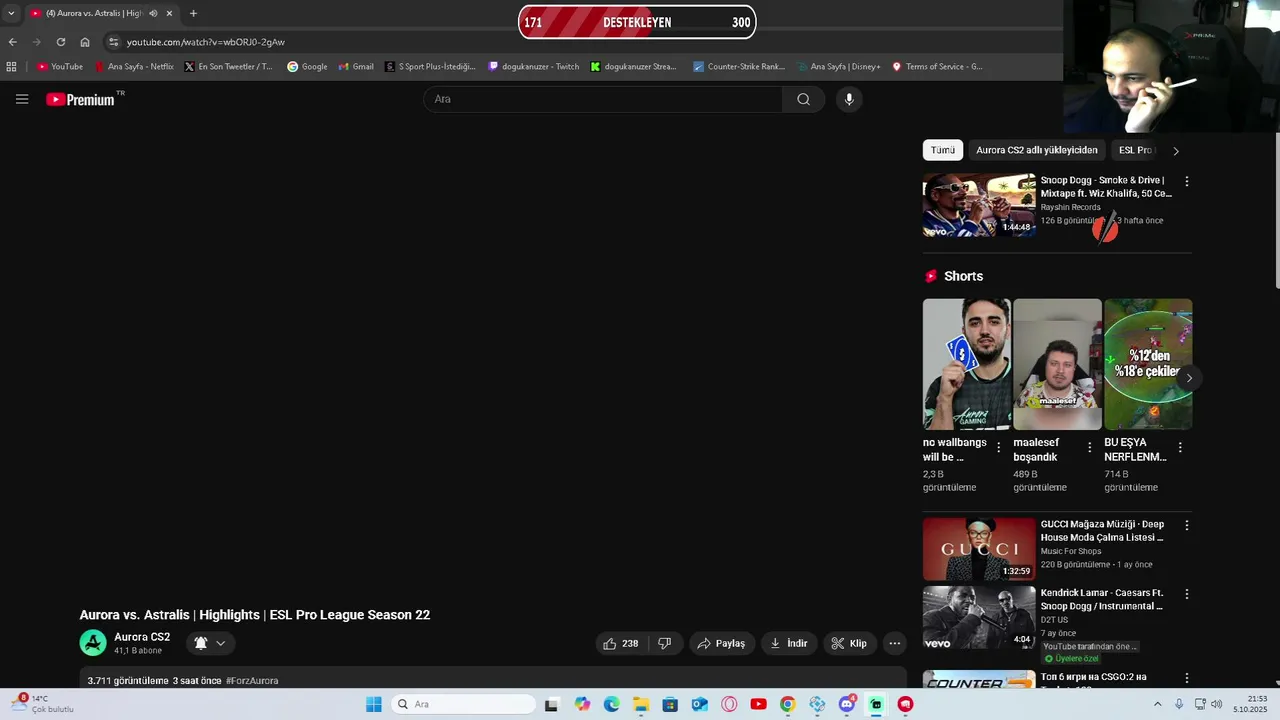This screenshot has width=1280, height=720.
Task: Open Gmail bookmark
Action: 356,67
